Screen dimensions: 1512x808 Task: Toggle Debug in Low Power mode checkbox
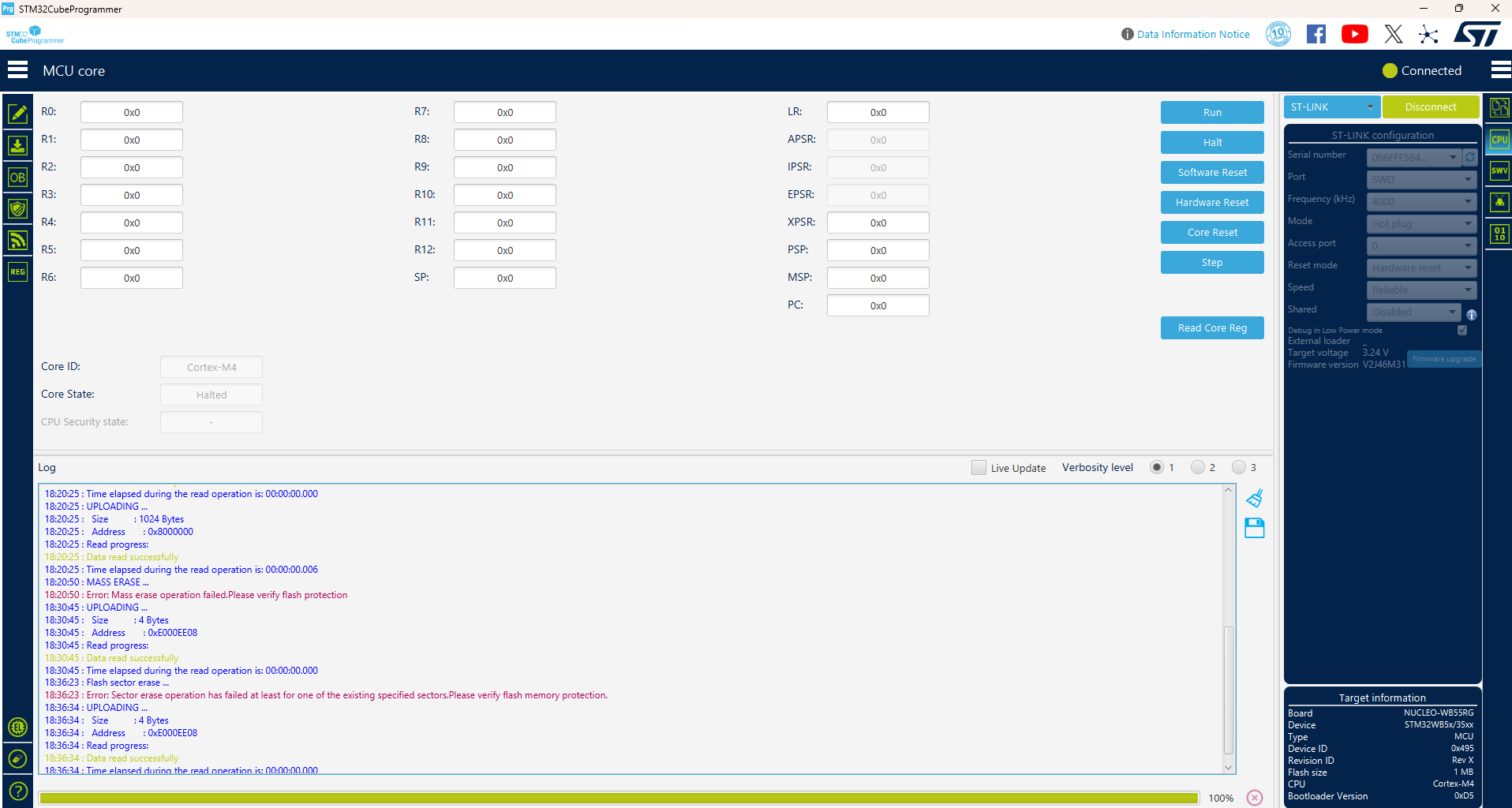1461,330
